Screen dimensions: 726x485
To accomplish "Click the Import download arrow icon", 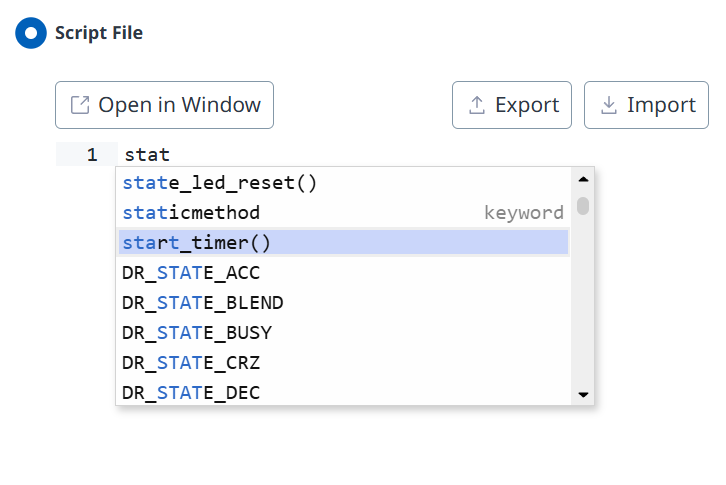I will click(608, 105).
